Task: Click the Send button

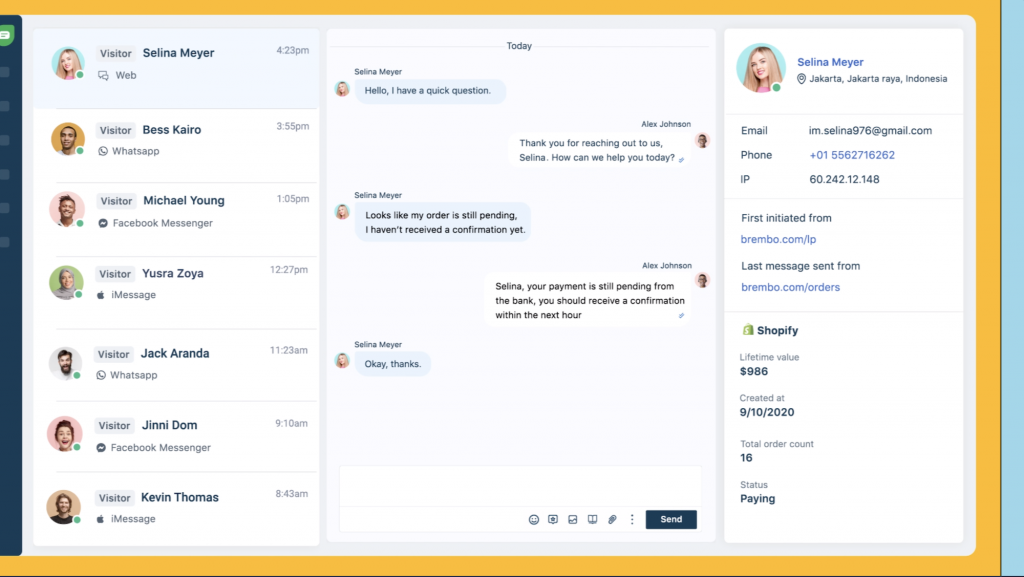Action: tap(670, 519)
